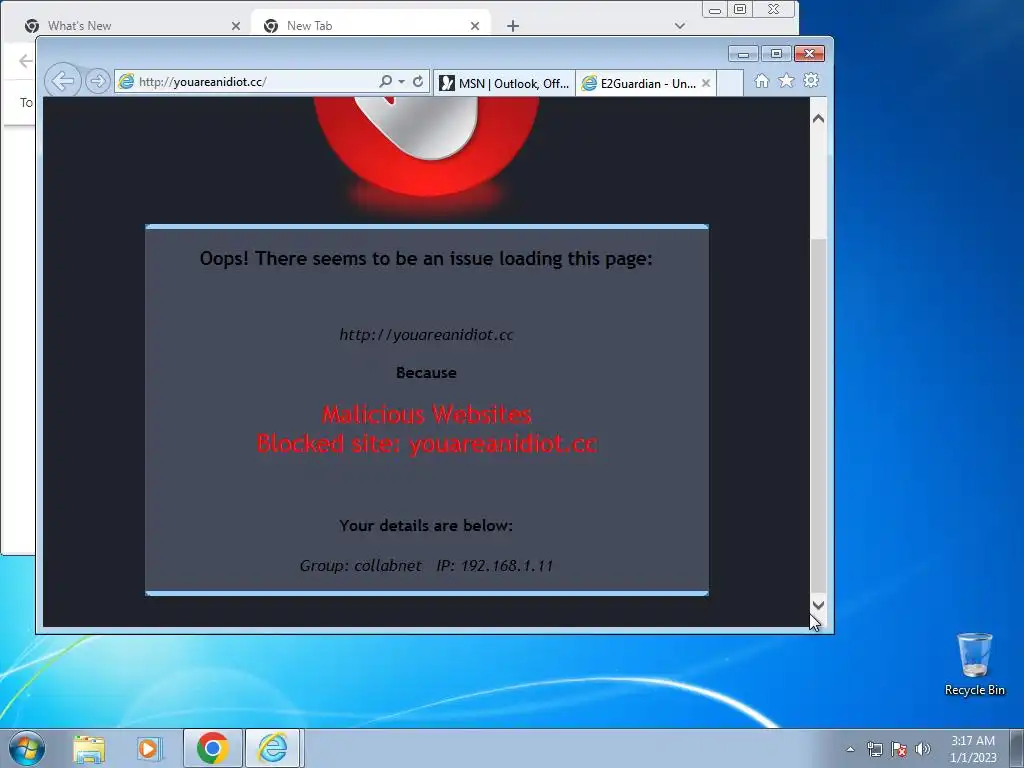Open Windows Explorer from taskbar
The height and width of the screenshot is (768, 1024).
tap(89, 748)
